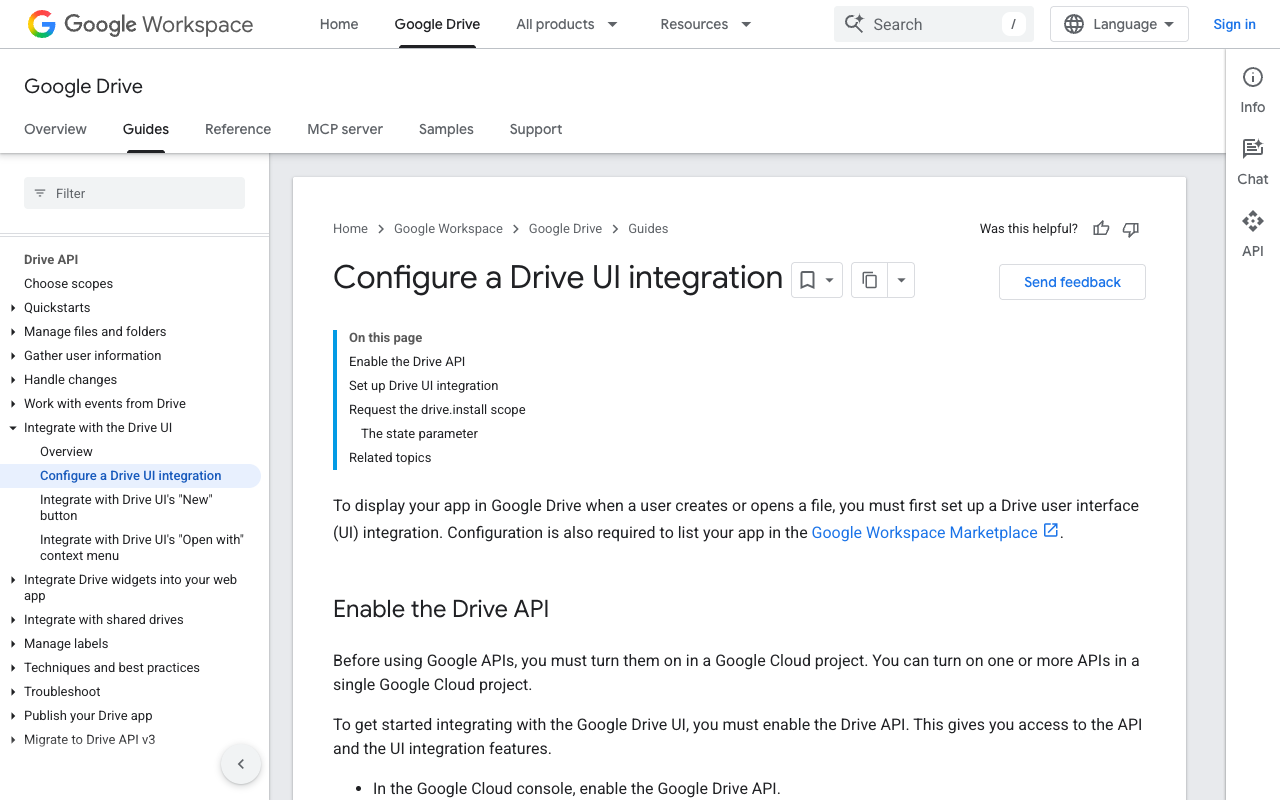1280x800 pixels.
Task: Select Google Drive in the top navigation
Action: [x=437, y=24]
